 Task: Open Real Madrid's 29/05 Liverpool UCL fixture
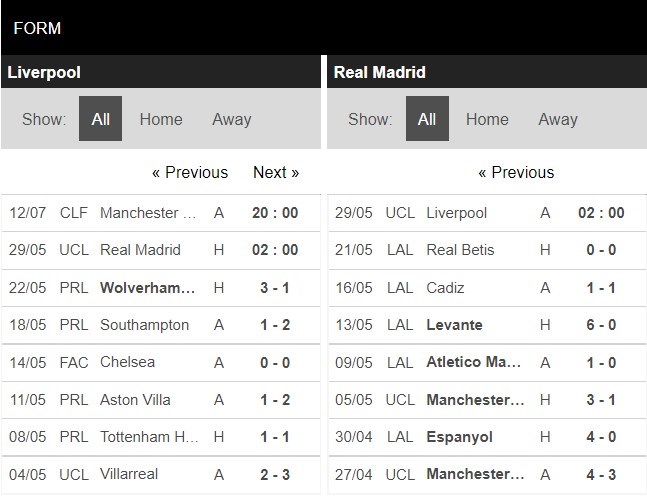coord(456,212)
